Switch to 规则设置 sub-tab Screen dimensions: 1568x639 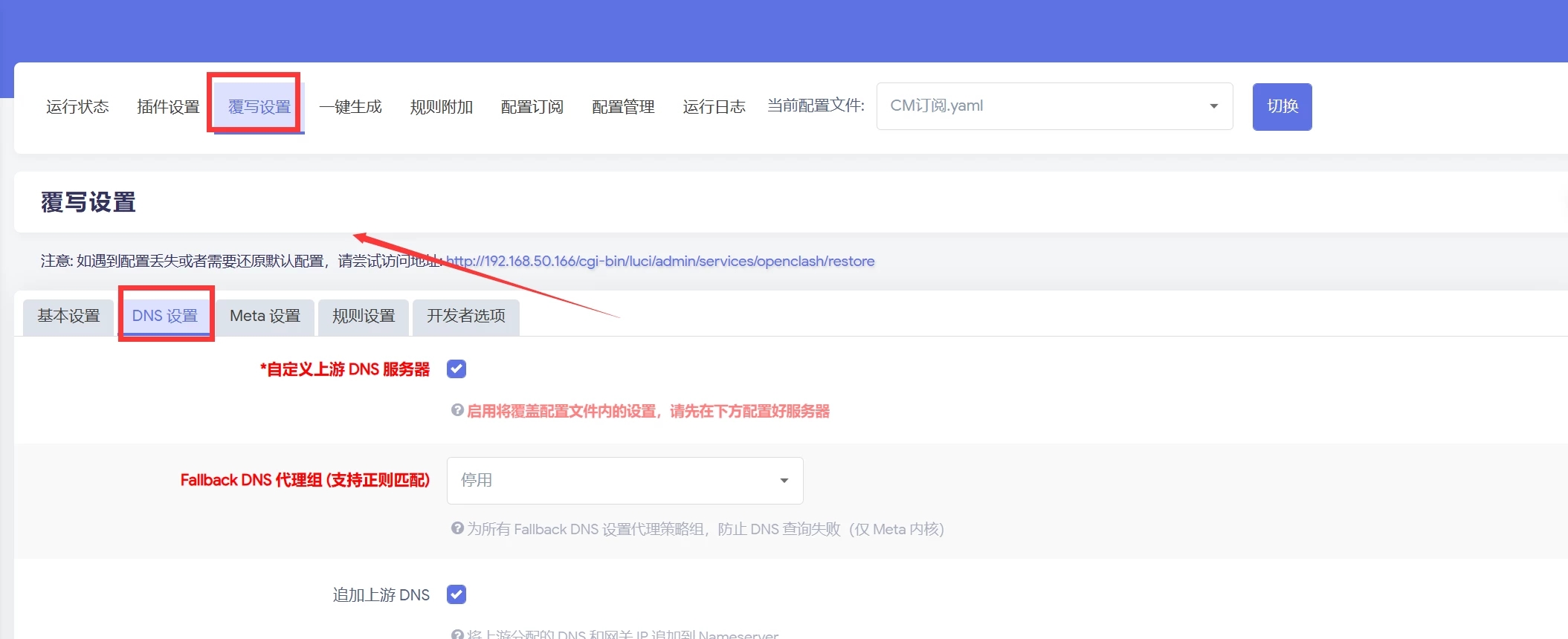click(x=363, y=317)
